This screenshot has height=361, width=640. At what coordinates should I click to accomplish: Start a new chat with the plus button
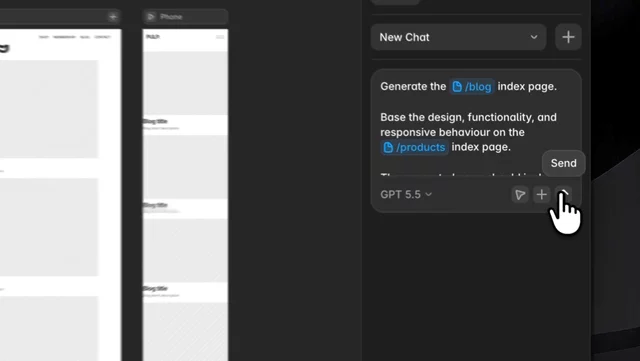click(x=568, y=37)
